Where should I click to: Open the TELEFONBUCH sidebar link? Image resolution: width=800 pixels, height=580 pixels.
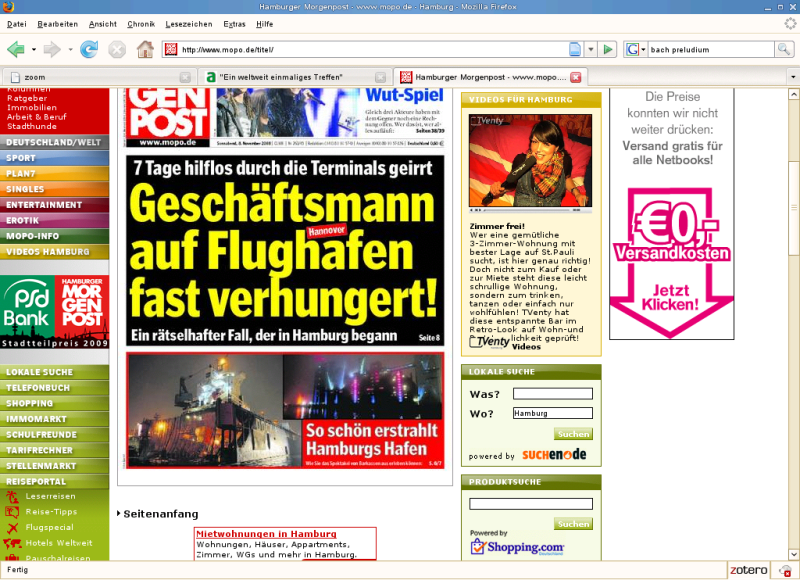[x=54, y=388]
